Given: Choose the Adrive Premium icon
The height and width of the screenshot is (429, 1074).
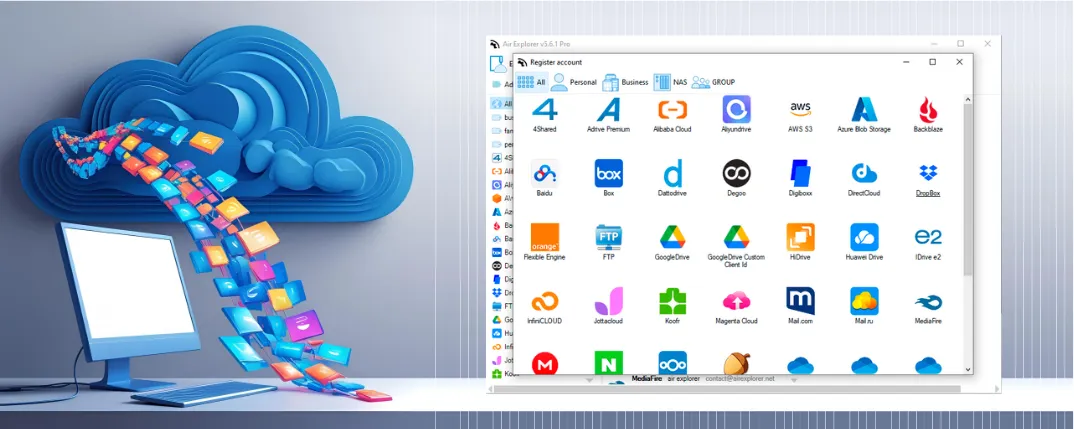Looking at the screenshot, I should tap(608, 109).
